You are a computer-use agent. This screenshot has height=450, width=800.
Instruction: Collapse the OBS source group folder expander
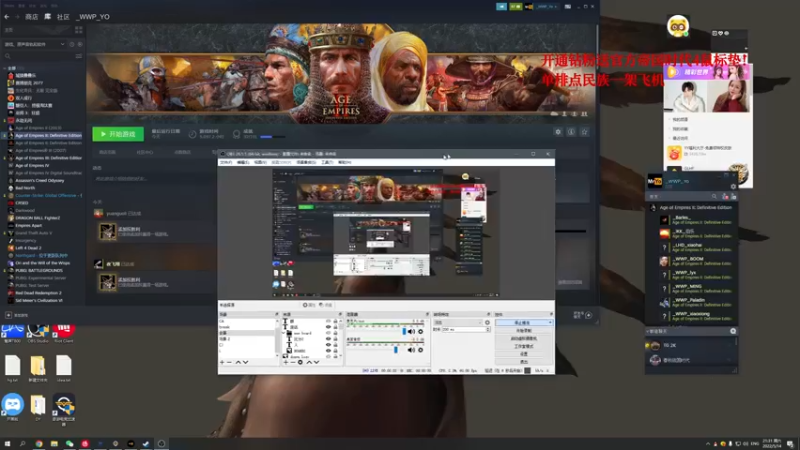[284, 333]
